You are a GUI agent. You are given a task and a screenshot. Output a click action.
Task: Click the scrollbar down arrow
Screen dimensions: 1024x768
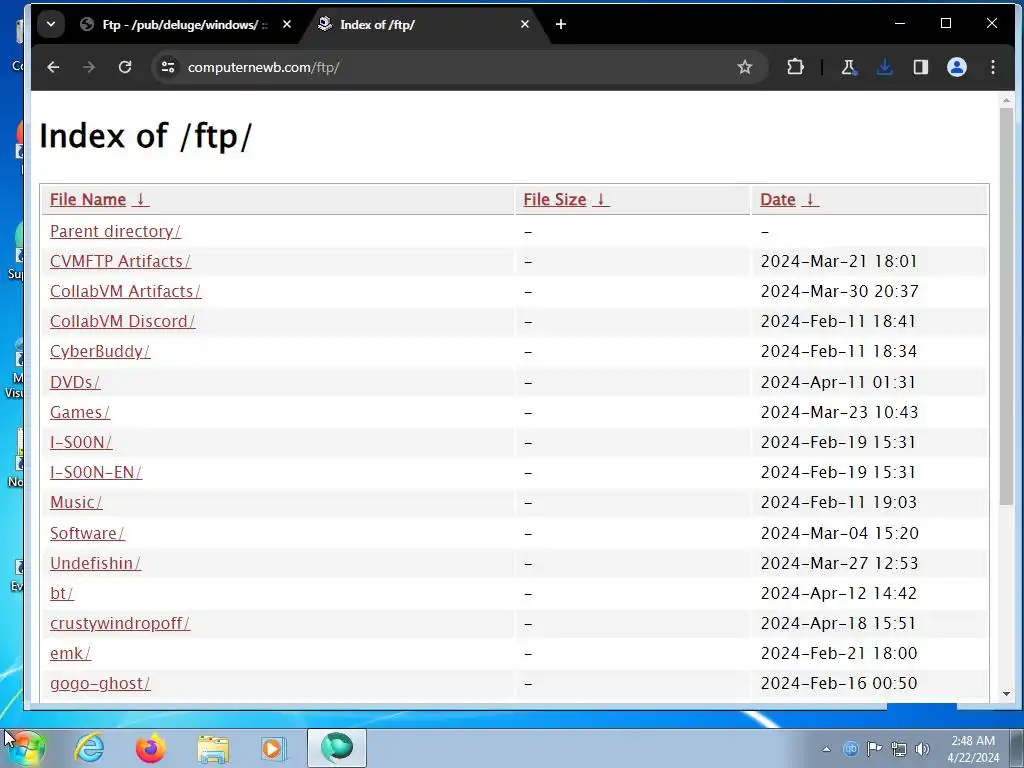[x=1006, y=694]
